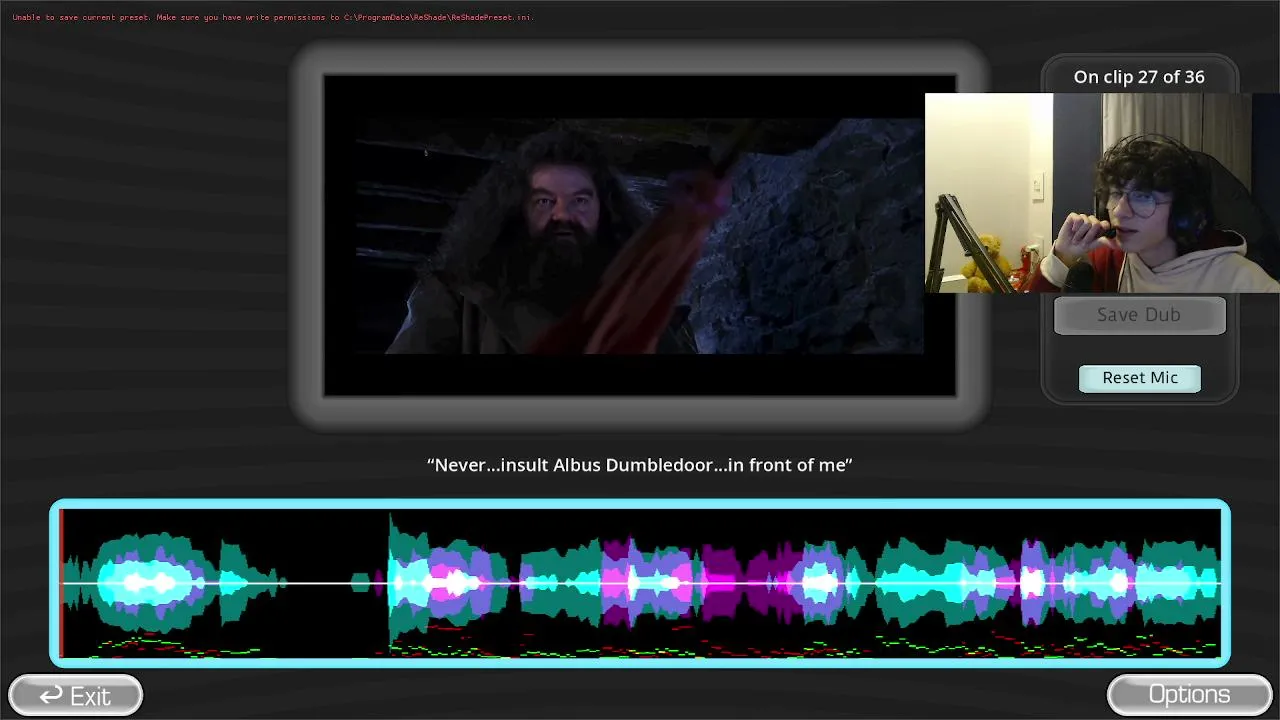Click the subtitle "Never...insult Albus Dumbledoor...in front of me"
This screenshot has width=1280, height=720.
[640, 465]
